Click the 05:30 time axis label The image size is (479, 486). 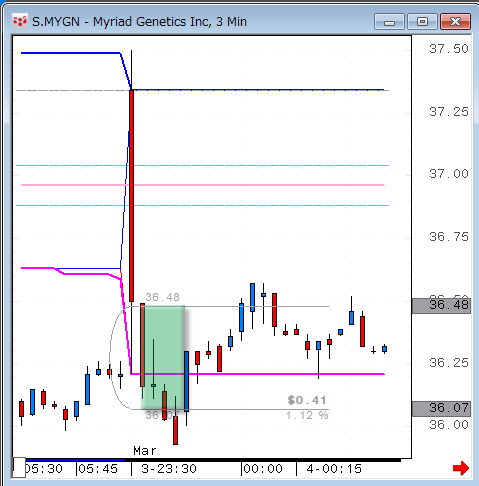pos(44,469)
